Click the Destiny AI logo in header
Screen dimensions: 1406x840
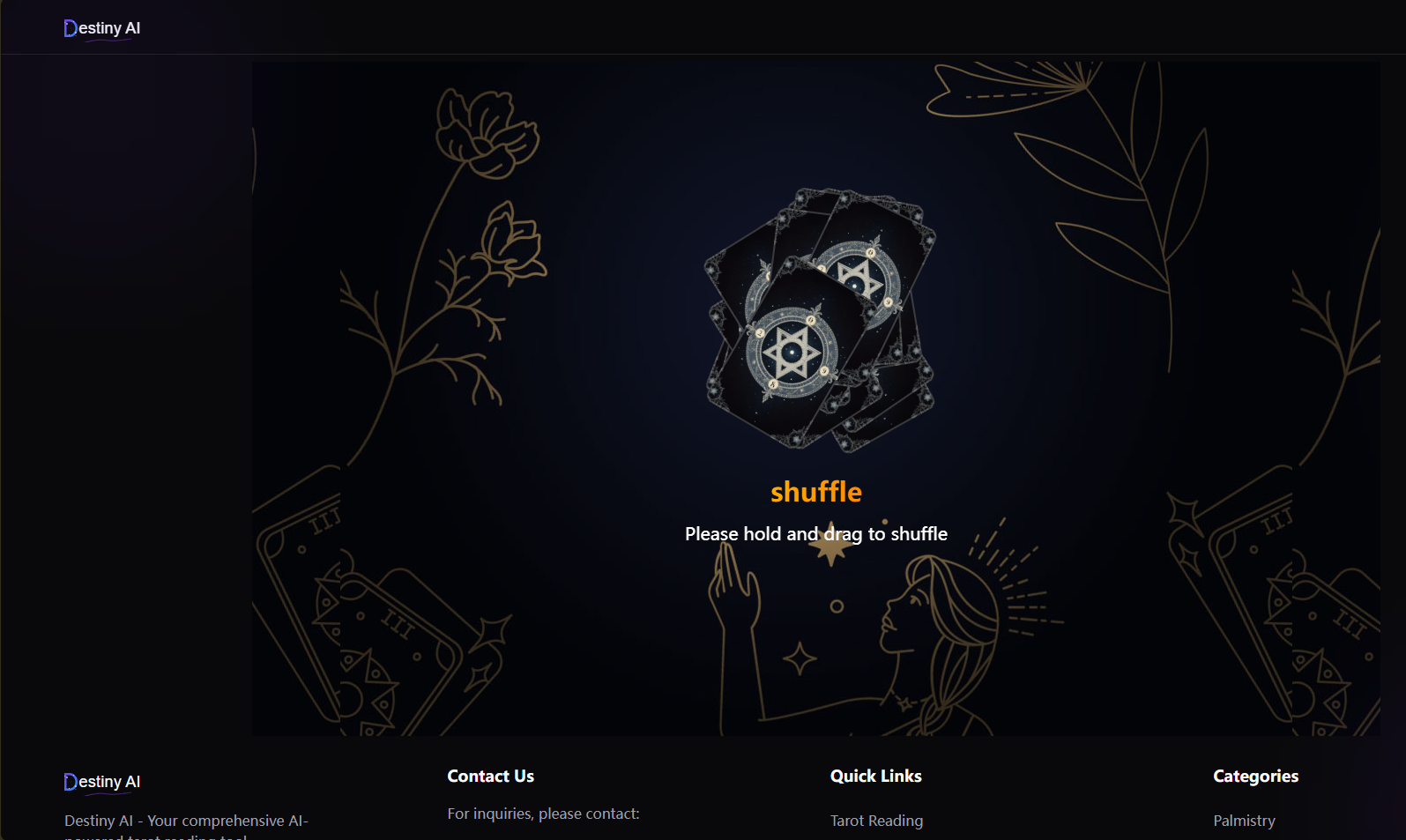102,28
